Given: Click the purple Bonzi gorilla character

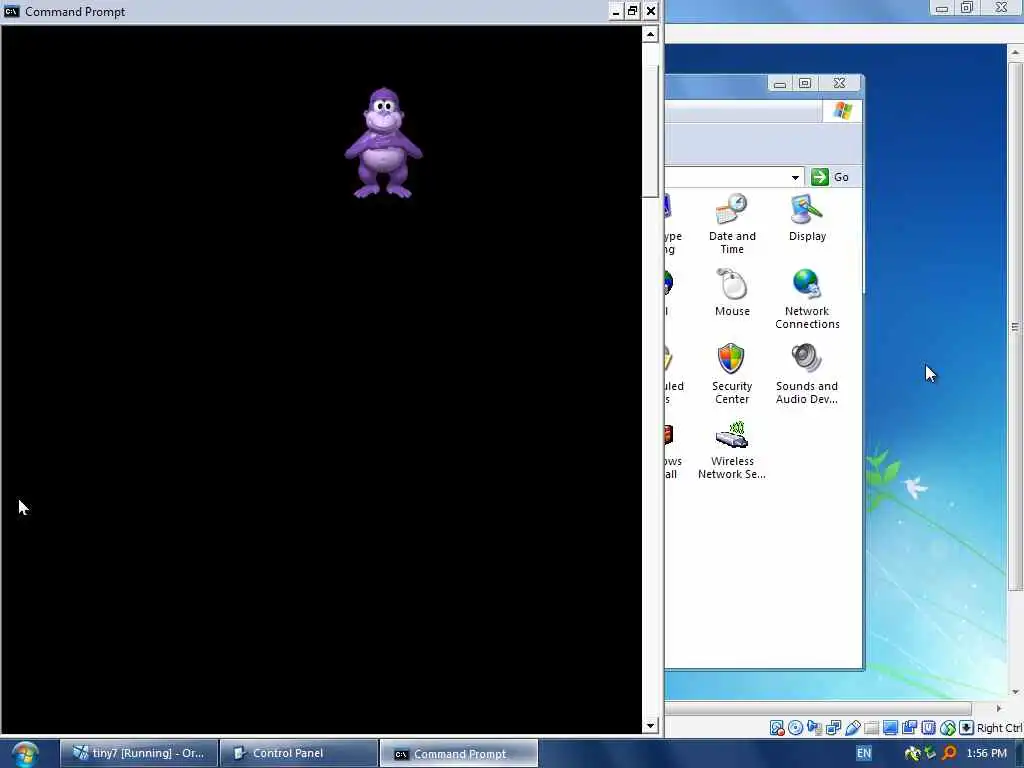Looking at the screenshot, I should (x=384, y=143).
